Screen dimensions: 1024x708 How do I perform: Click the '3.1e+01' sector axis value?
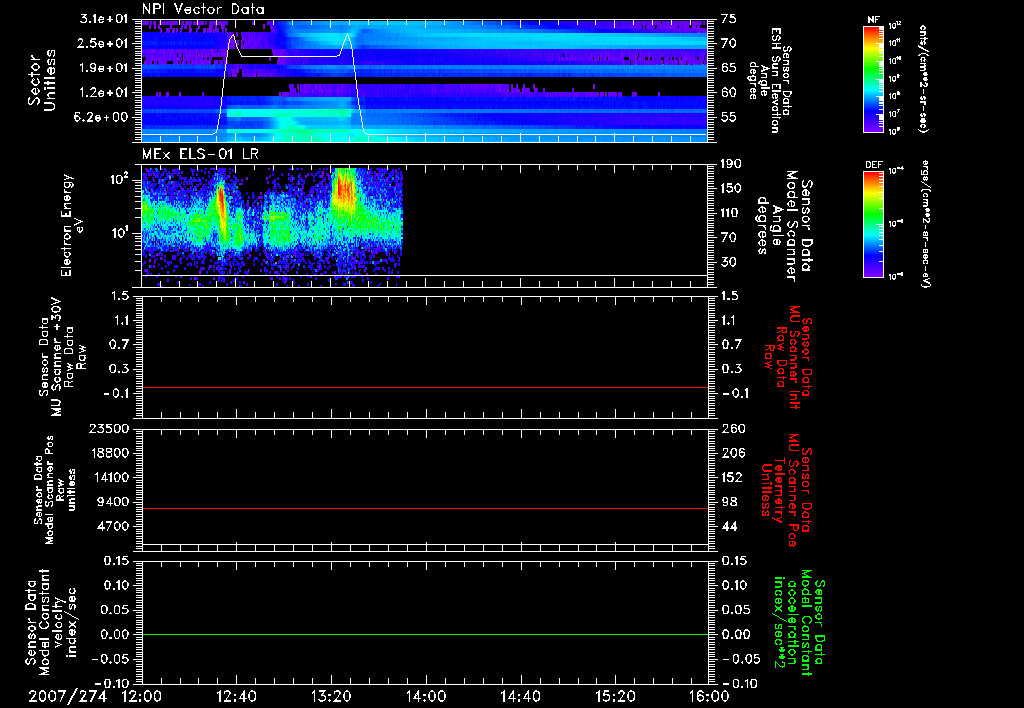103,18
